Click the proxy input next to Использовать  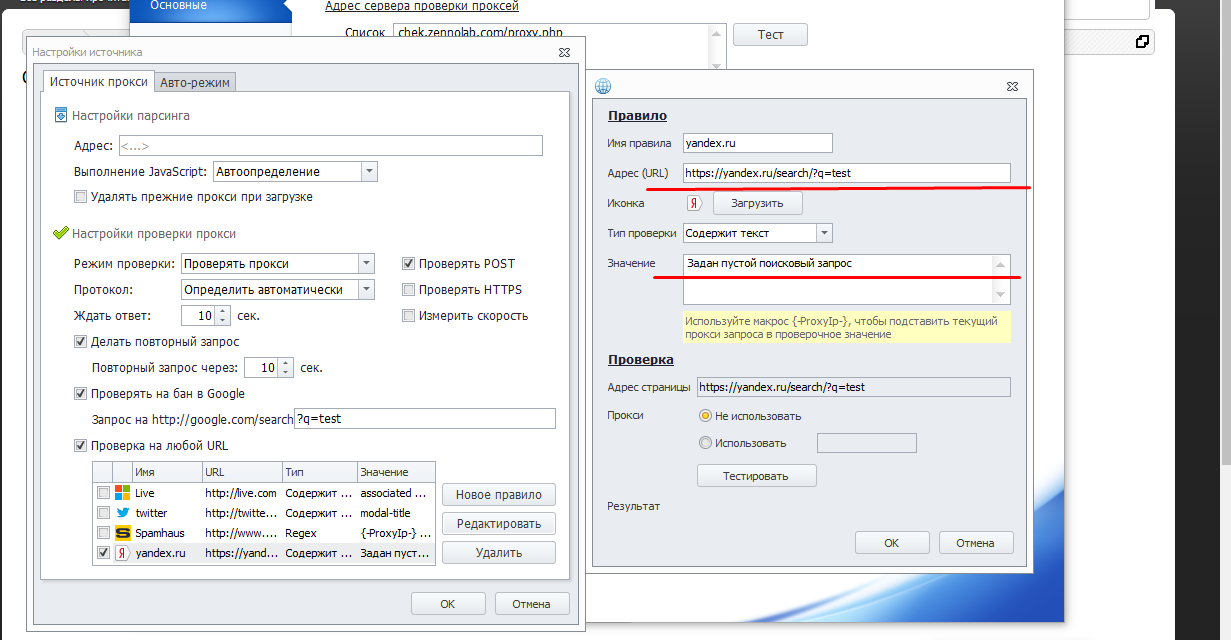867,443
